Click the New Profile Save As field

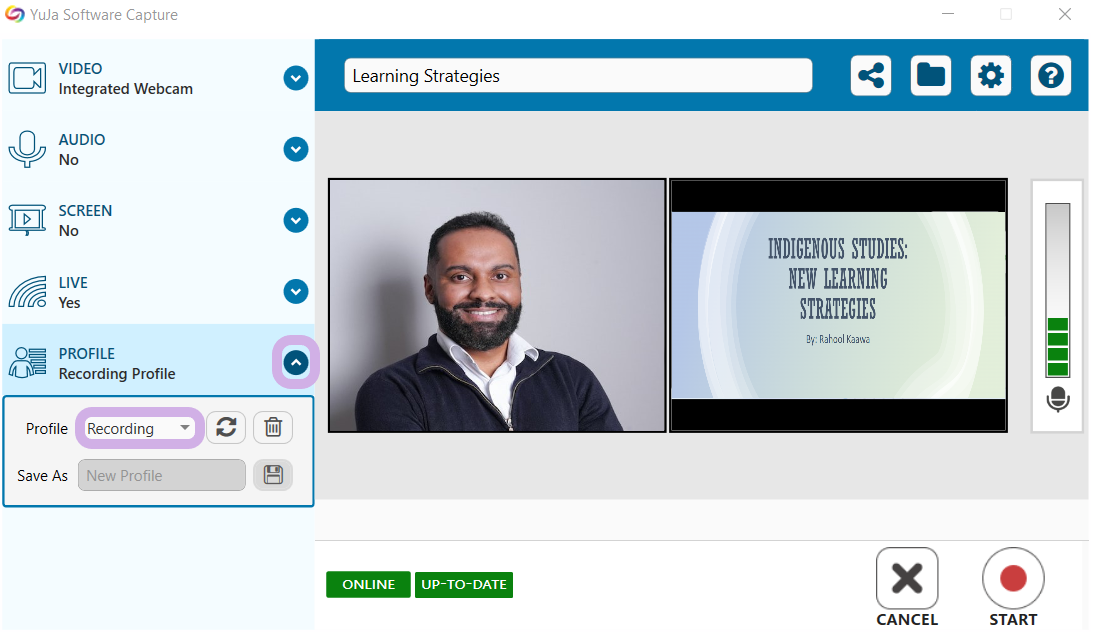(x=161, y=476)
